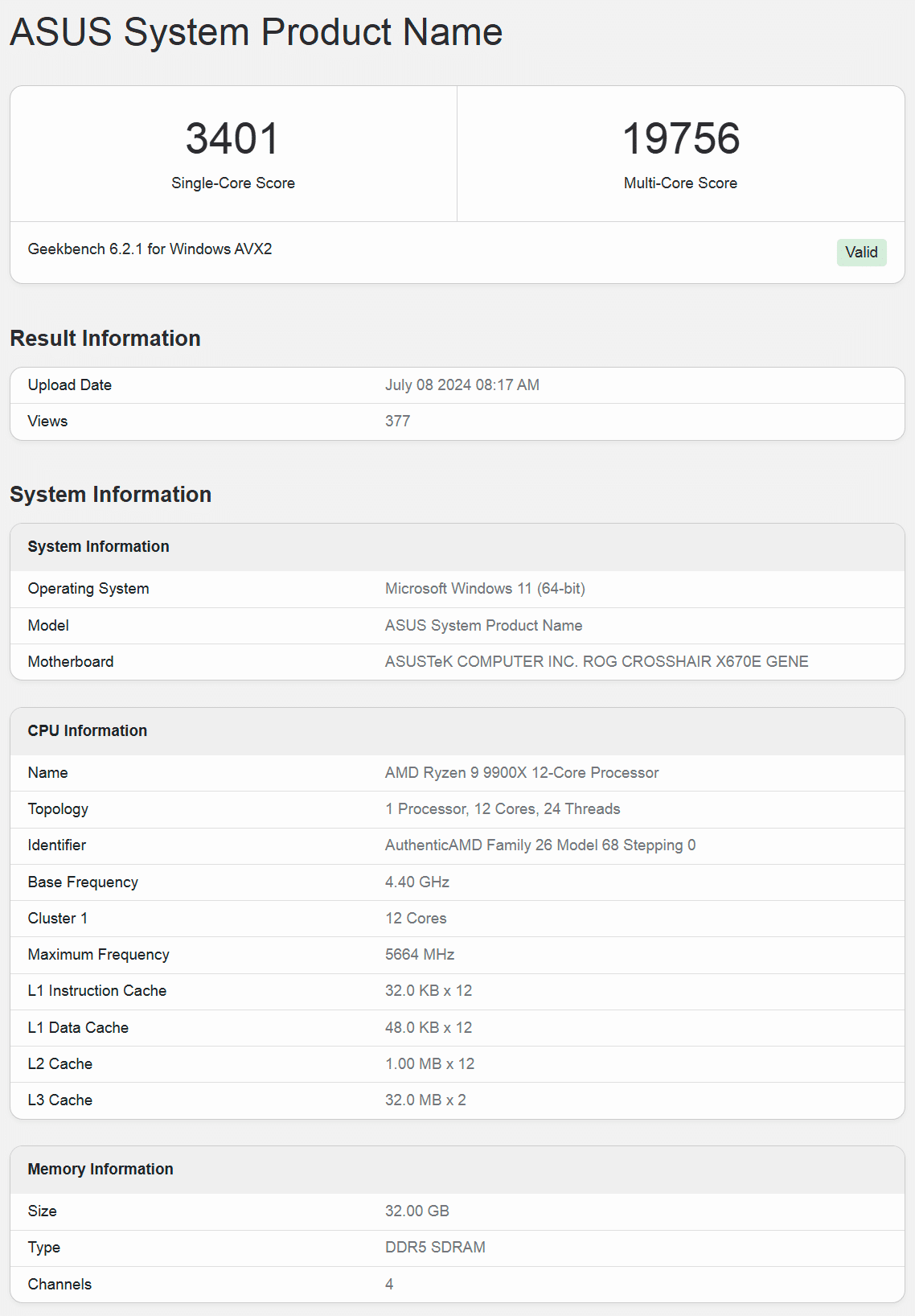Select the 3401 single-core score number
Screen dimensions: 915x1316
232,138
